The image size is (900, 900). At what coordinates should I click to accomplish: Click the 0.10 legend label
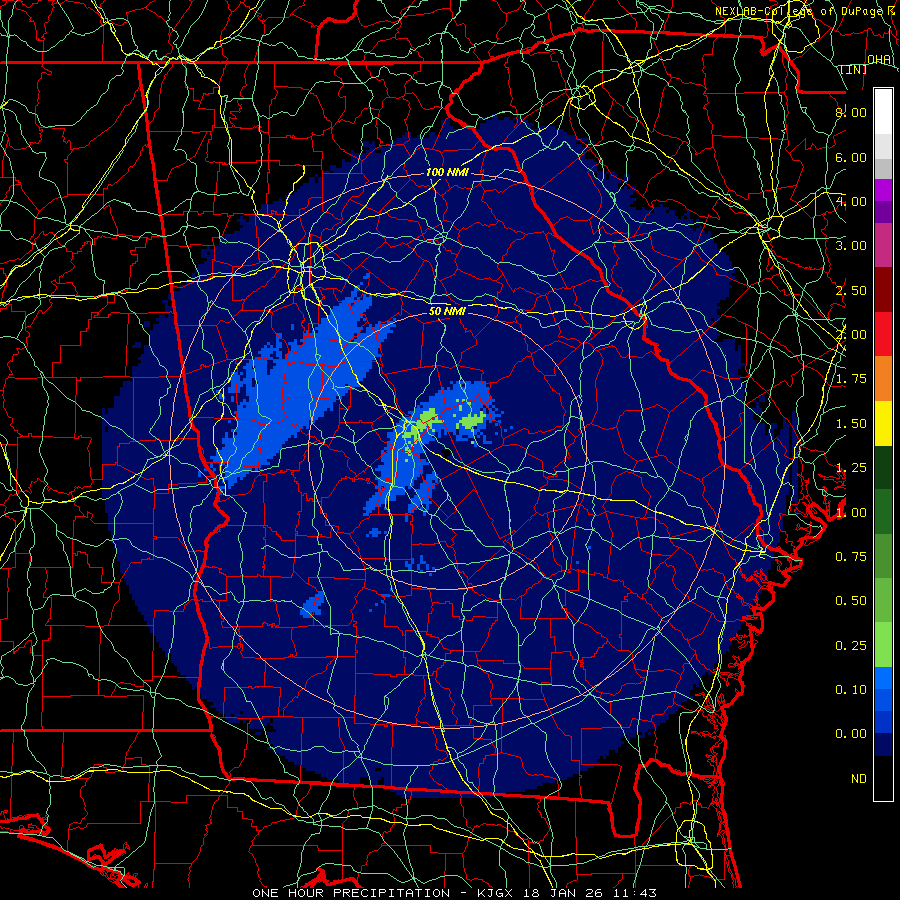tap(851, 690)
